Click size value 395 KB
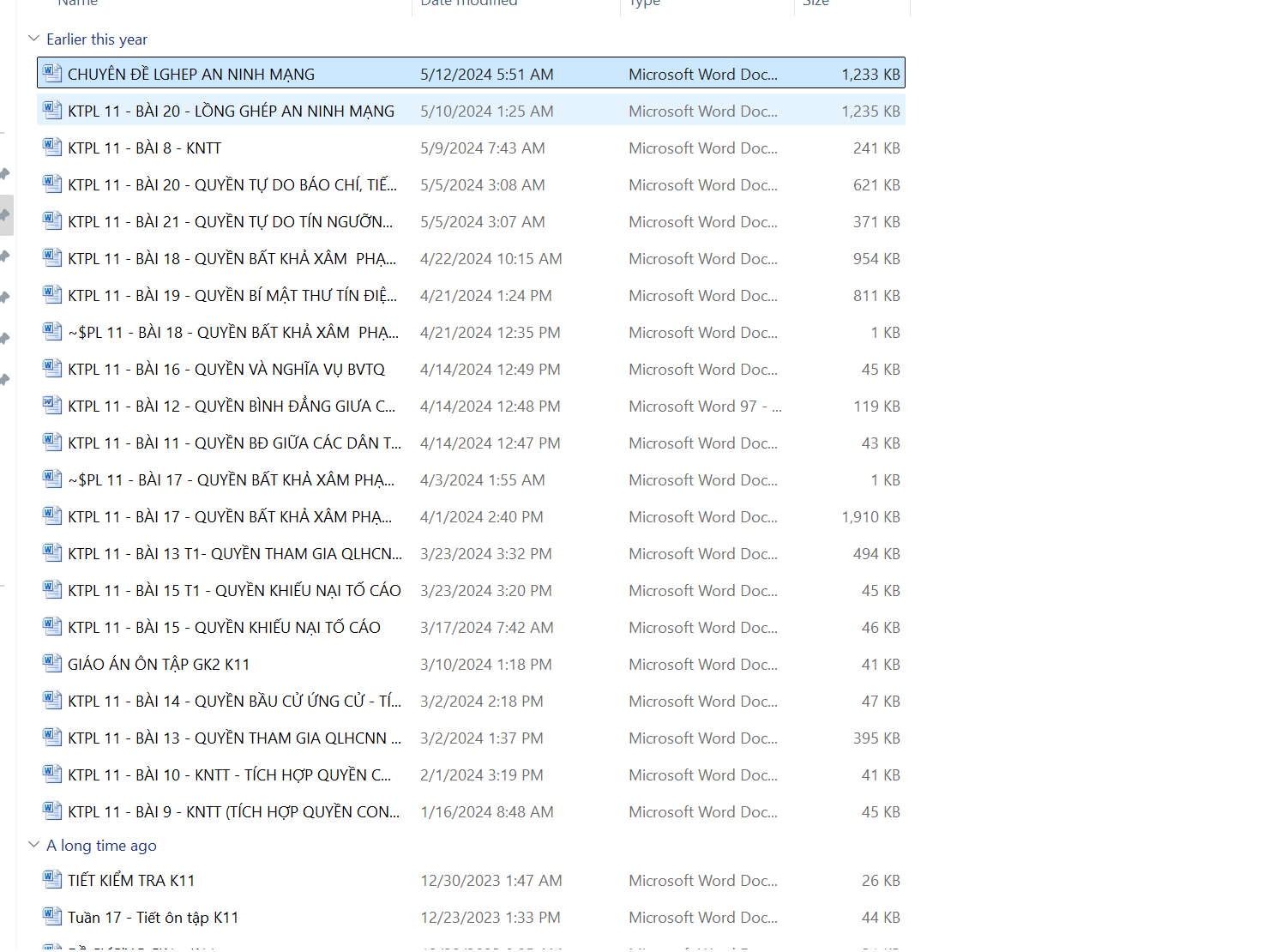The height and width of the screenshot is (952, 1276). (876, 738)
